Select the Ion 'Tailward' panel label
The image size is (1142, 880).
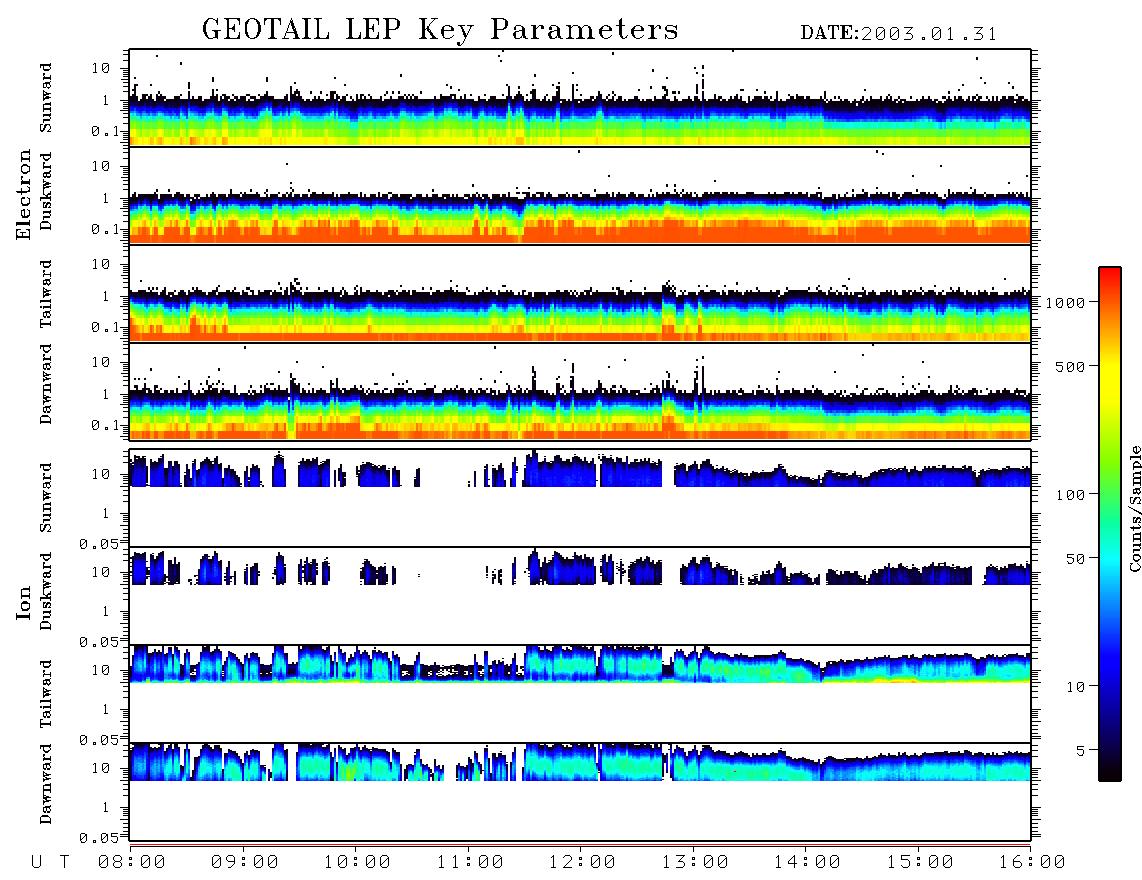(46, 694)
